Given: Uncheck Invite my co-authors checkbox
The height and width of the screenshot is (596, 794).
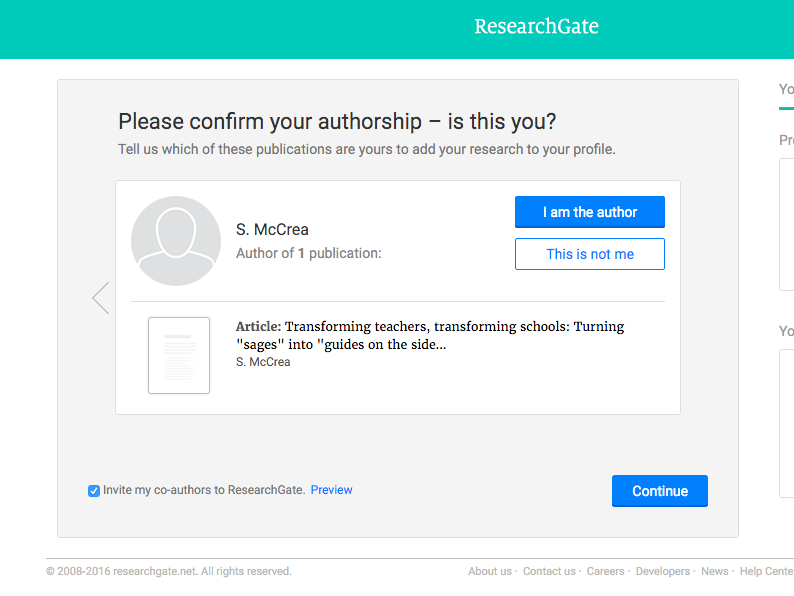Looking at the screenshot, I should tap(94, 491).
